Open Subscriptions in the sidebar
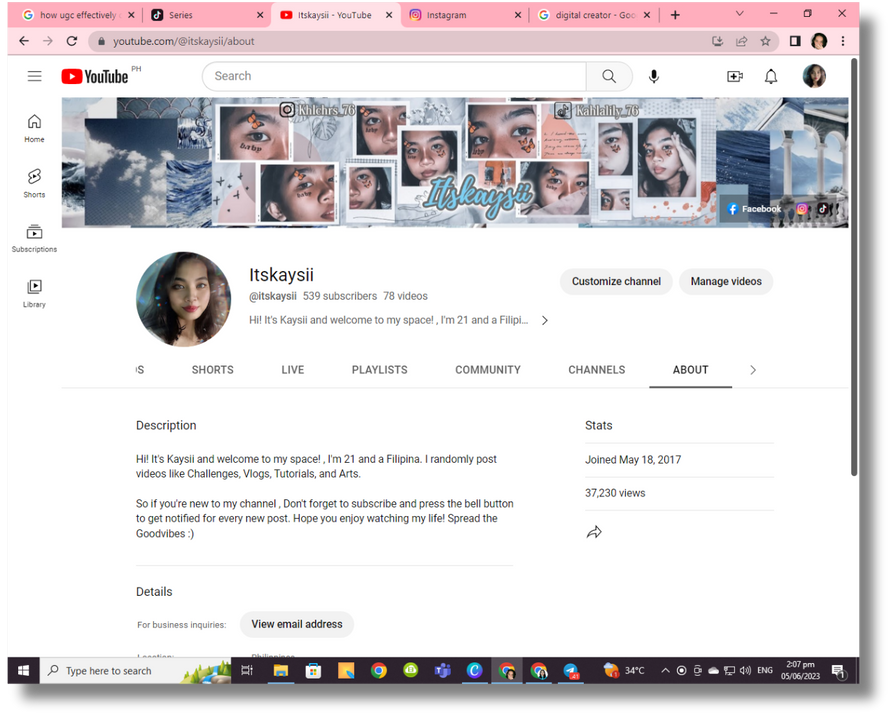 pyautogui.click(x=34, y=238)
